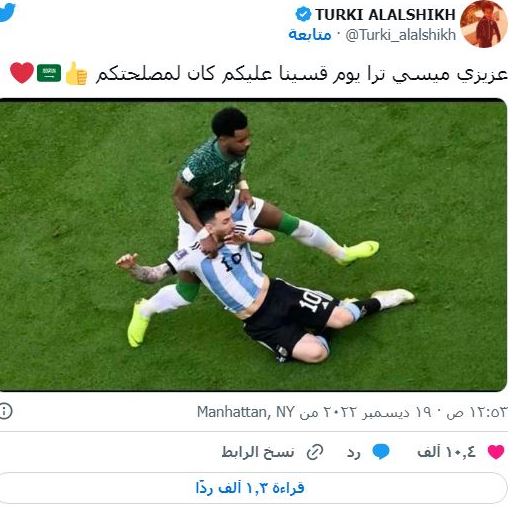This screenshot has height=517, width=513.
Task: Click the thumbs up emoji
Action: pyautogui.click(x=76, y=74)
